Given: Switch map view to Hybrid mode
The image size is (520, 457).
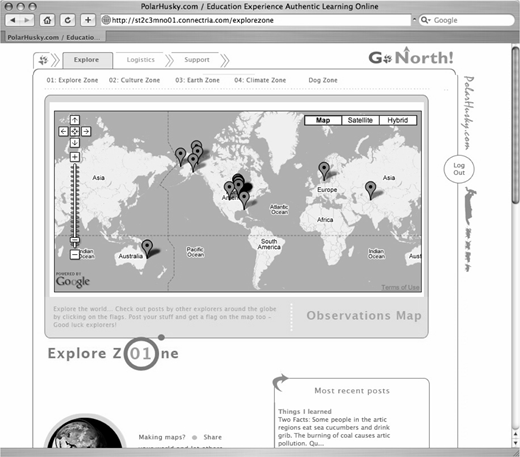Looking at the screenshot, I should (x=398, y=120).
